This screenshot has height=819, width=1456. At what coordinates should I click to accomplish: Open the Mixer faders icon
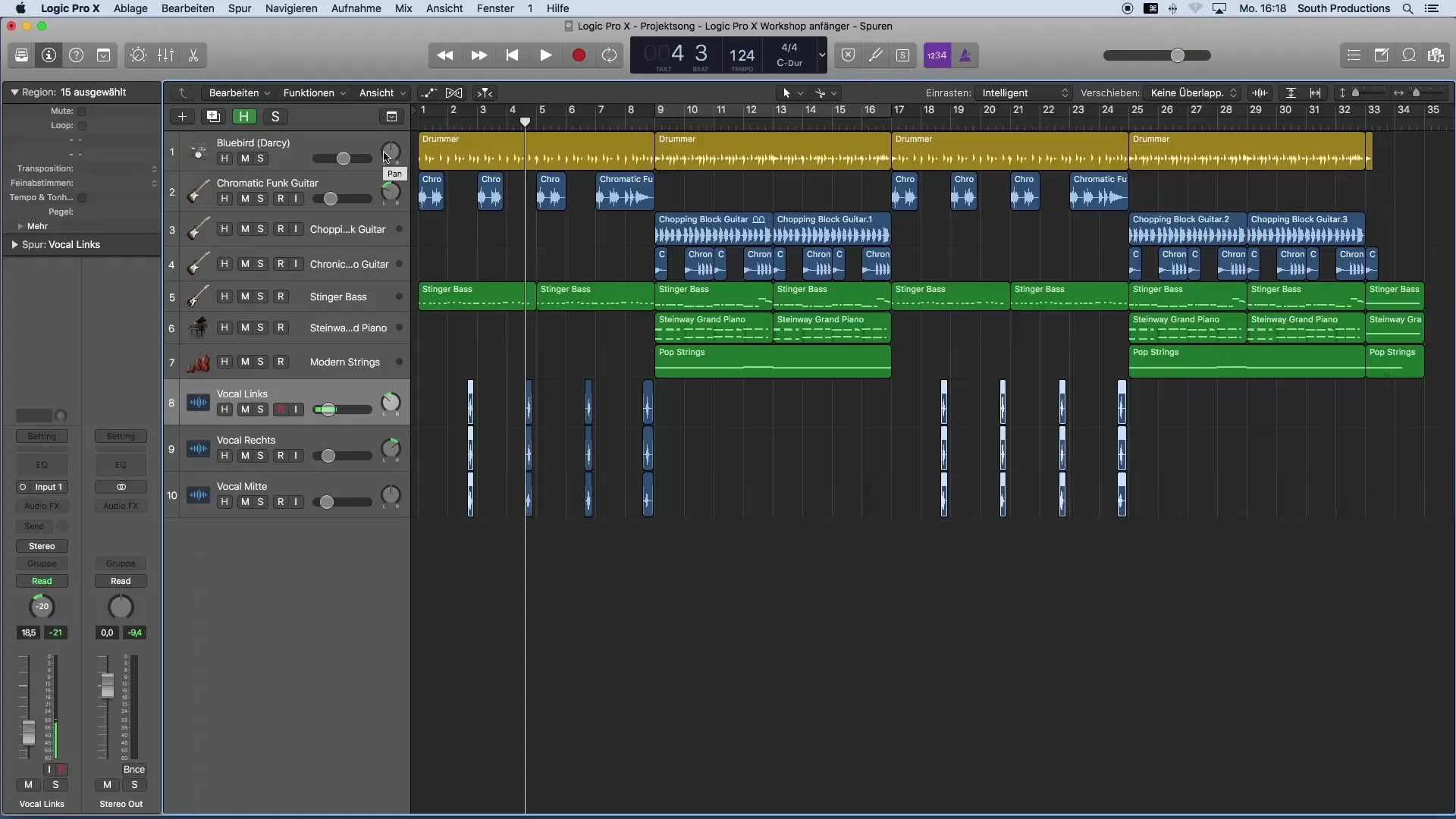165,55
